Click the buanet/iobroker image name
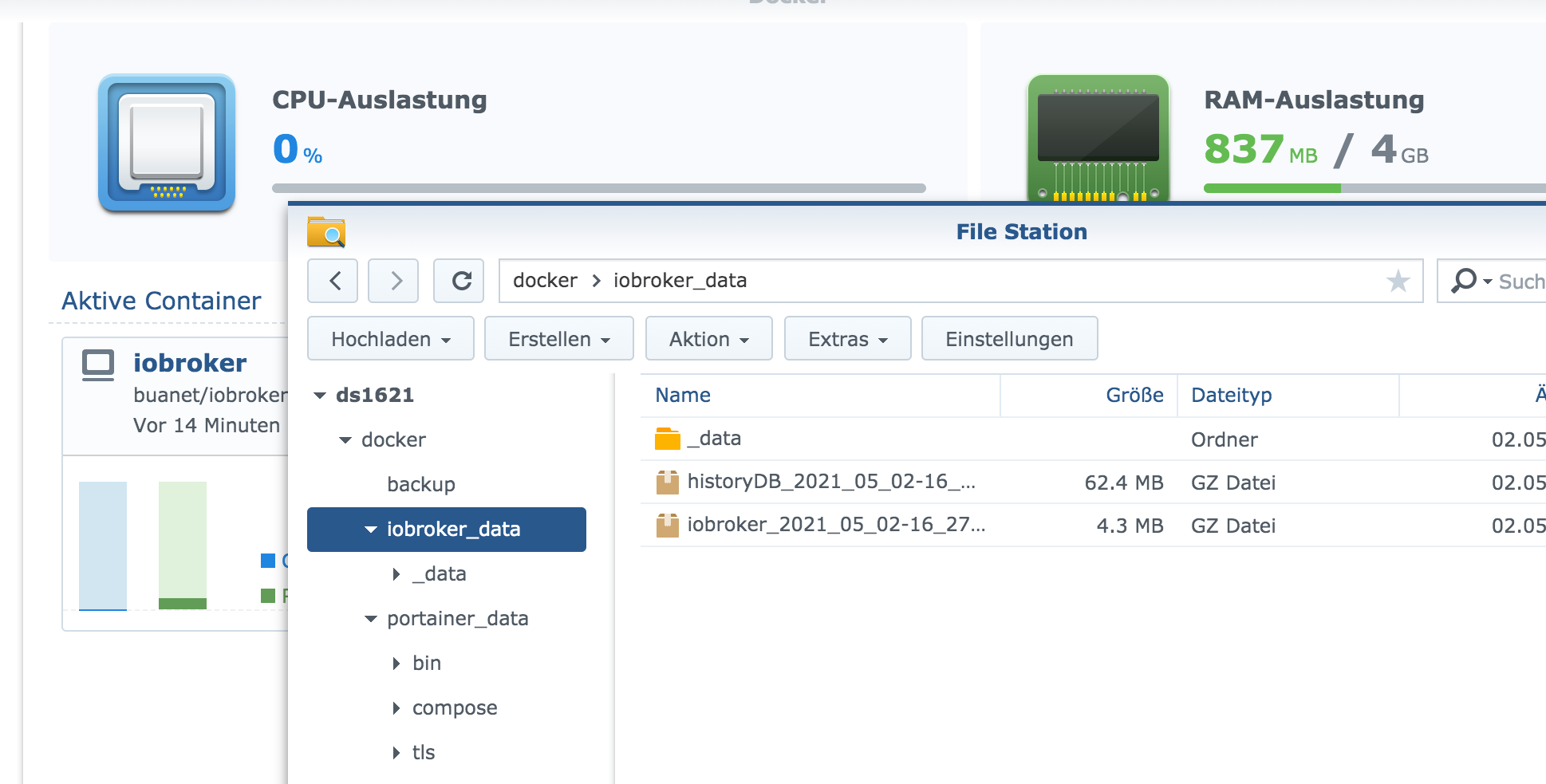This screenshot has width=1546, height=784. (210, 396)
